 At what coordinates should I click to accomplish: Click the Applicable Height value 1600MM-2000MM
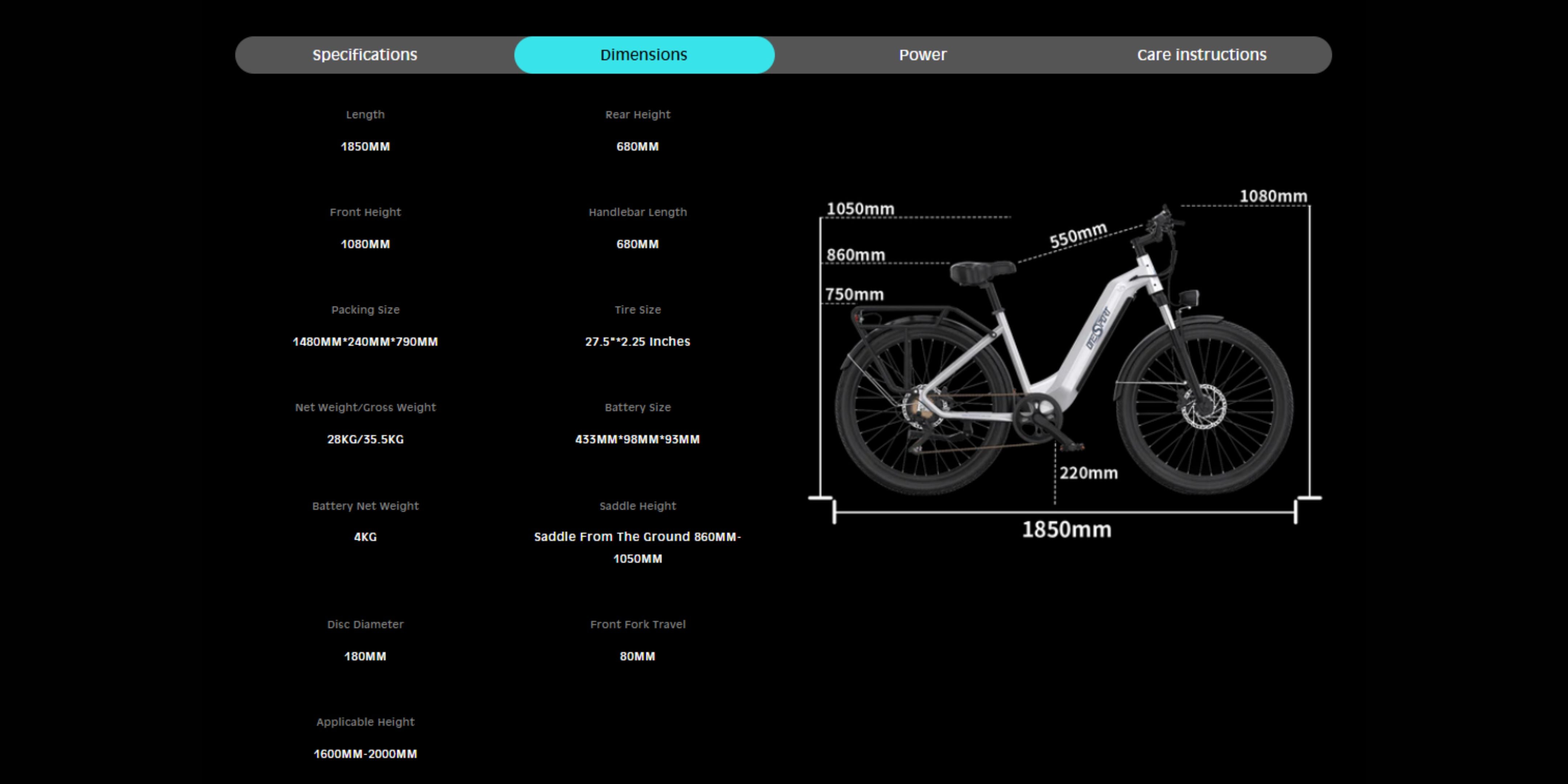[x=365, y=754]
